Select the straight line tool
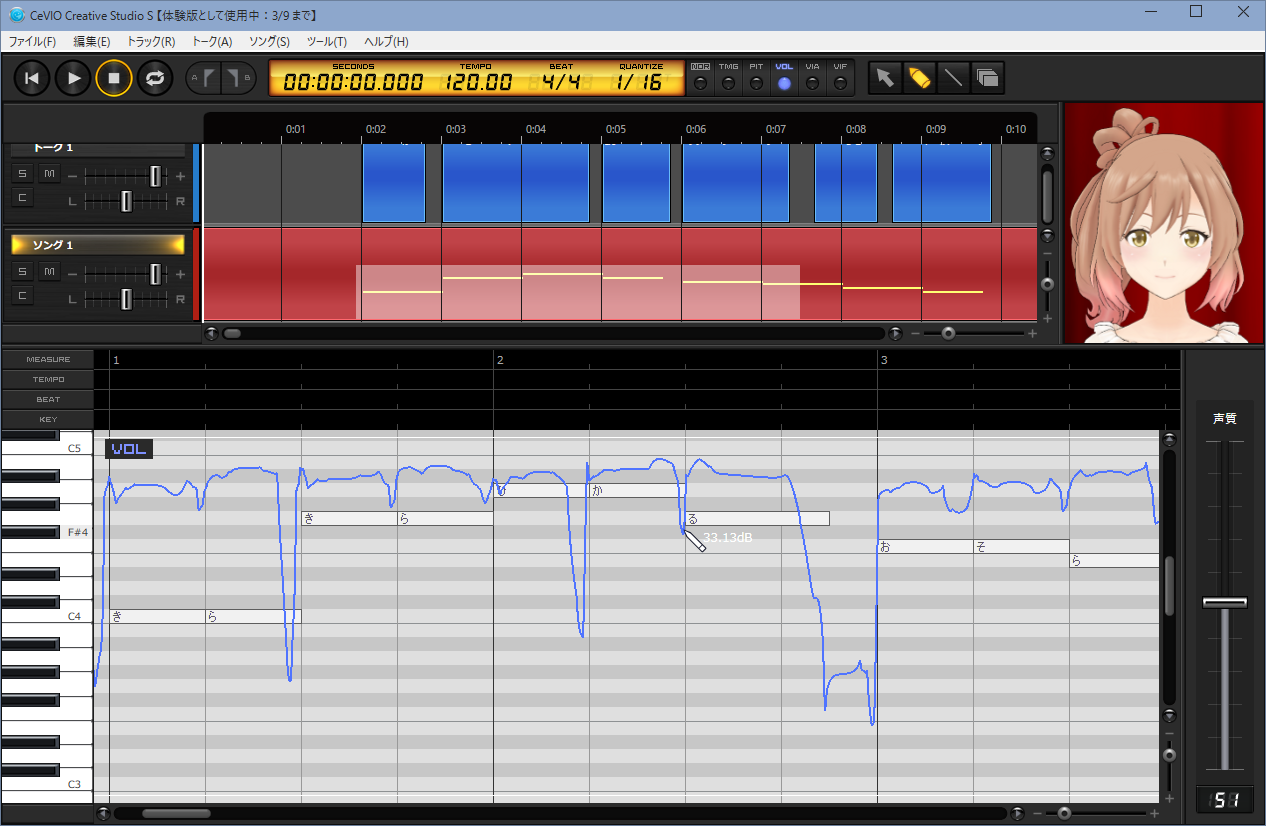The width and height of the screenshot is (1266, 826). [953, 78]
